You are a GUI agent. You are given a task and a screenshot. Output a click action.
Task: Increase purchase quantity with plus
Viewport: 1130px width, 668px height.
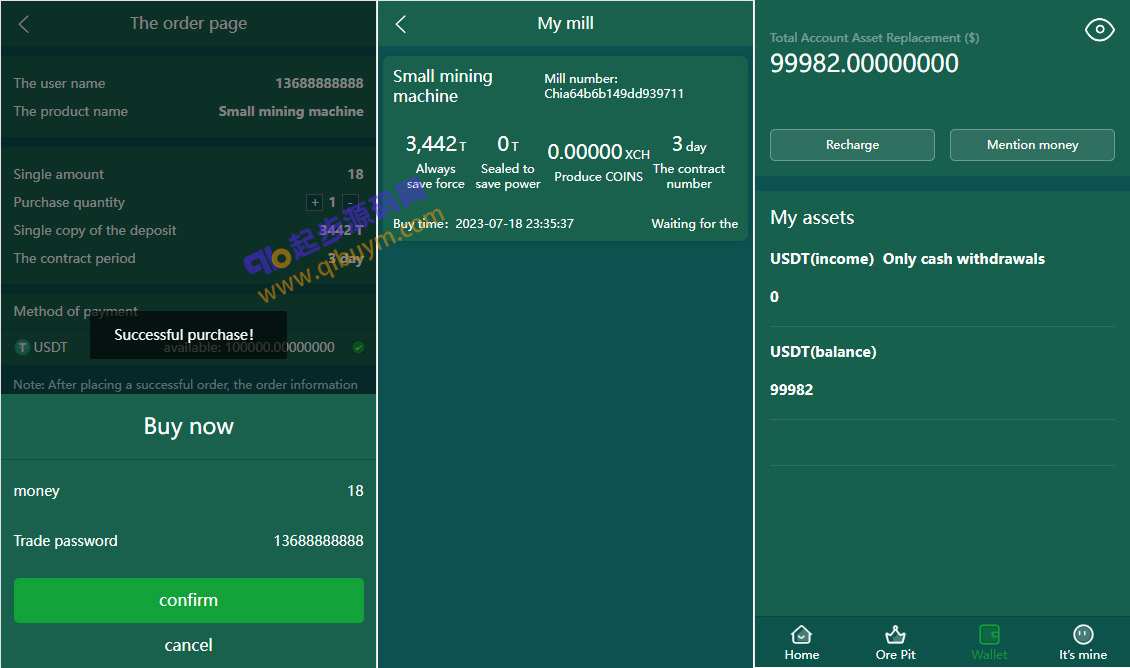point(314,202)
